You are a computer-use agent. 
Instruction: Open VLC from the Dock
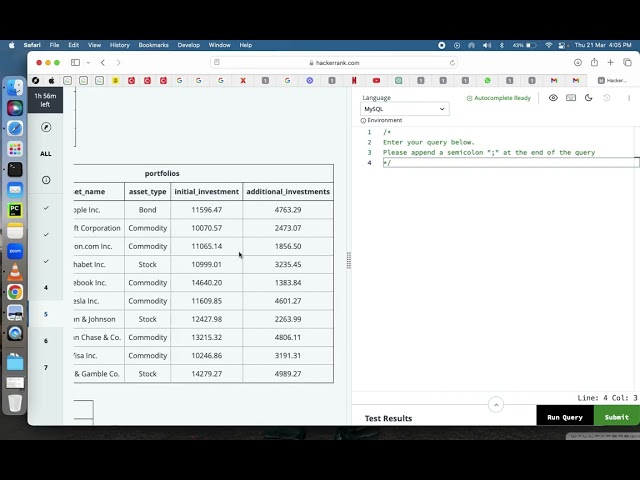[x=15, y=271]
